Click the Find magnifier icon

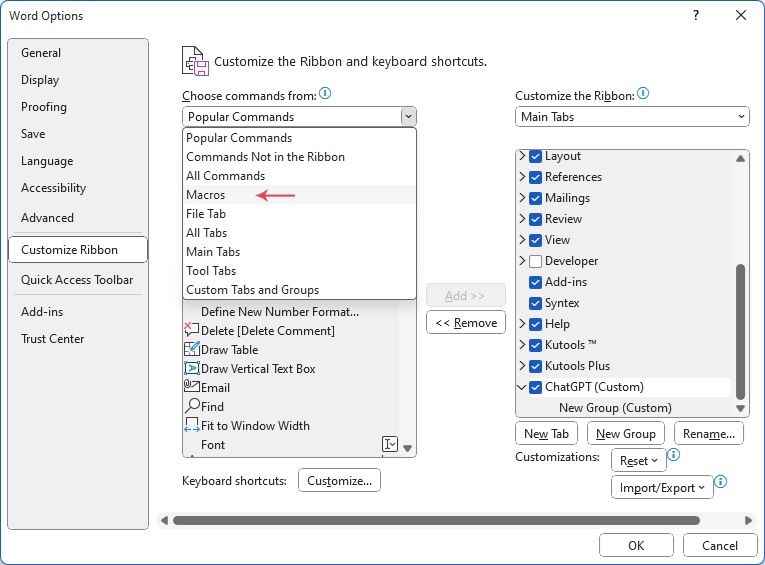pos(192,406)
